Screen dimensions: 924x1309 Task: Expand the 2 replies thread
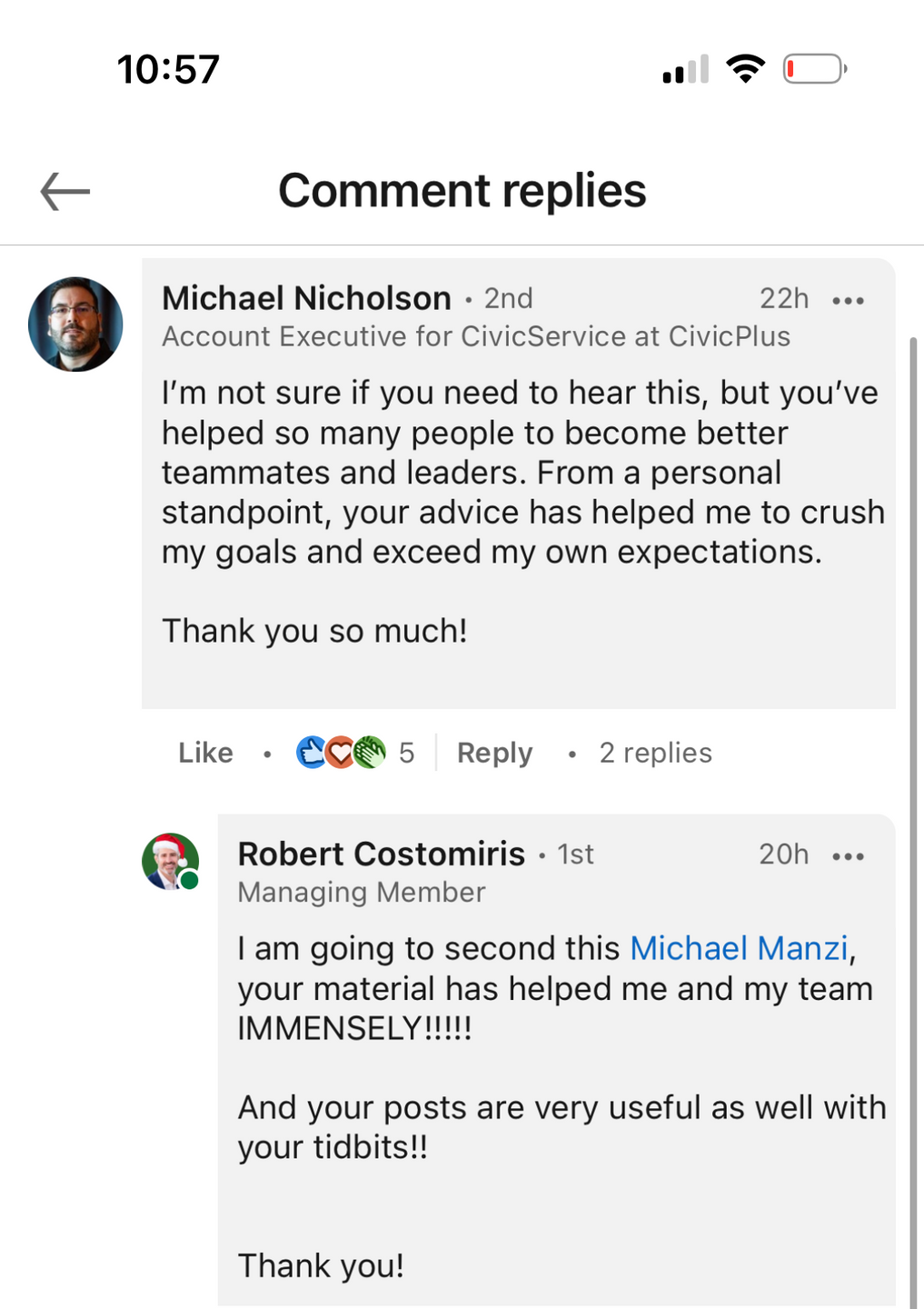[x=655, y=753]
